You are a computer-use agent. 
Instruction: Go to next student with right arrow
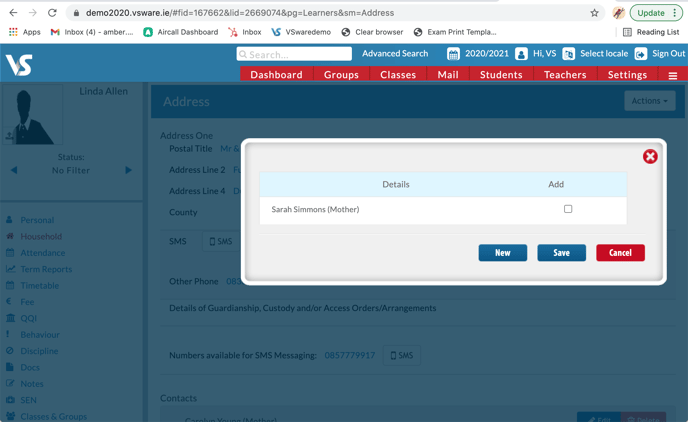(x=128, y=170)
